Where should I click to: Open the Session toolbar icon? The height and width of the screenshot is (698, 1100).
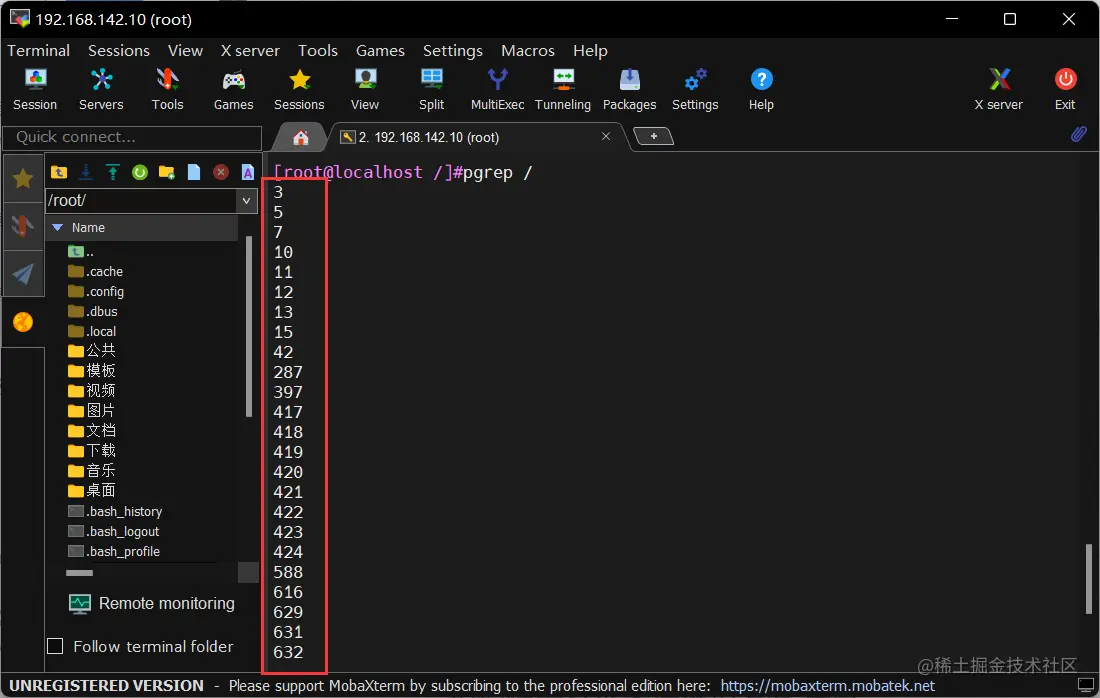coord(35,90)
